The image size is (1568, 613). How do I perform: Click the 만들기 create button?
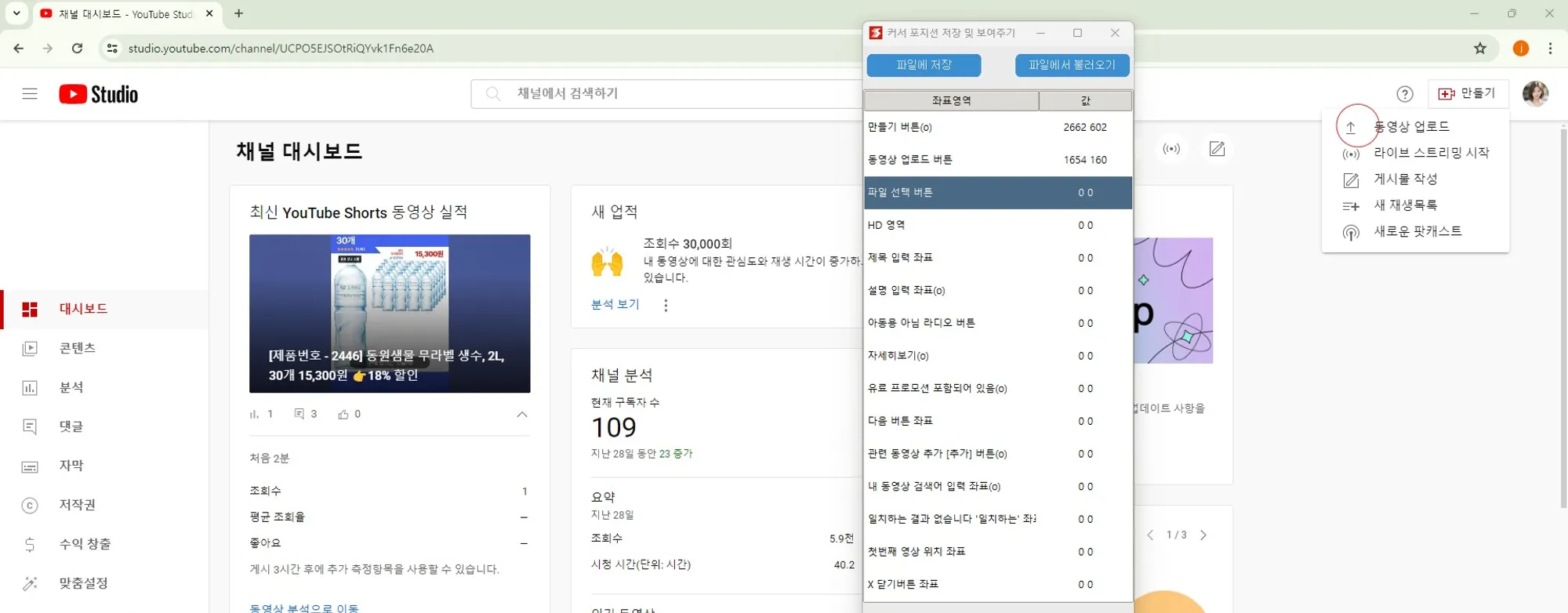point(1467,94)
